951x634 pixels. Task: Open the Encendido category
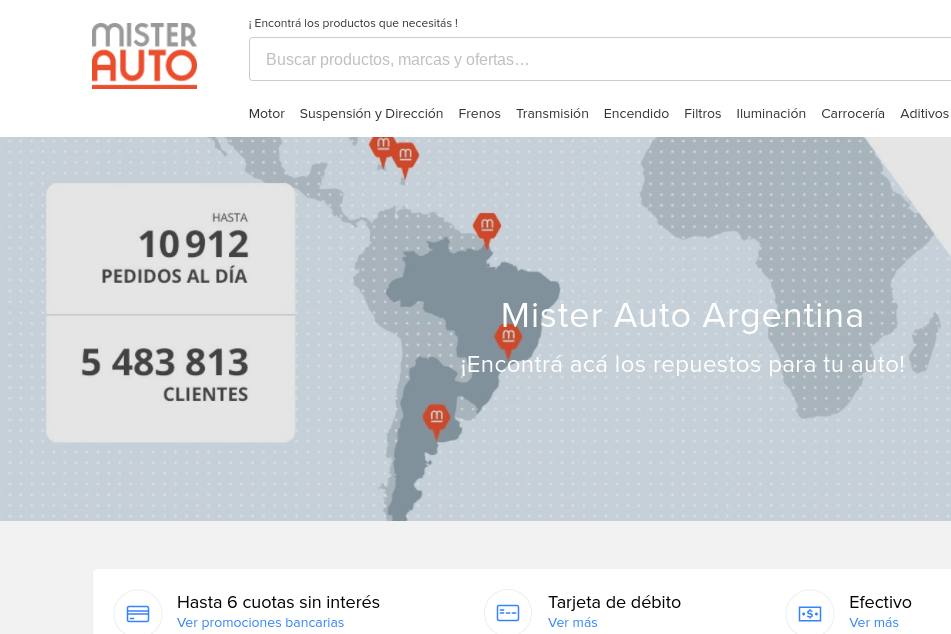pos(636,114)
